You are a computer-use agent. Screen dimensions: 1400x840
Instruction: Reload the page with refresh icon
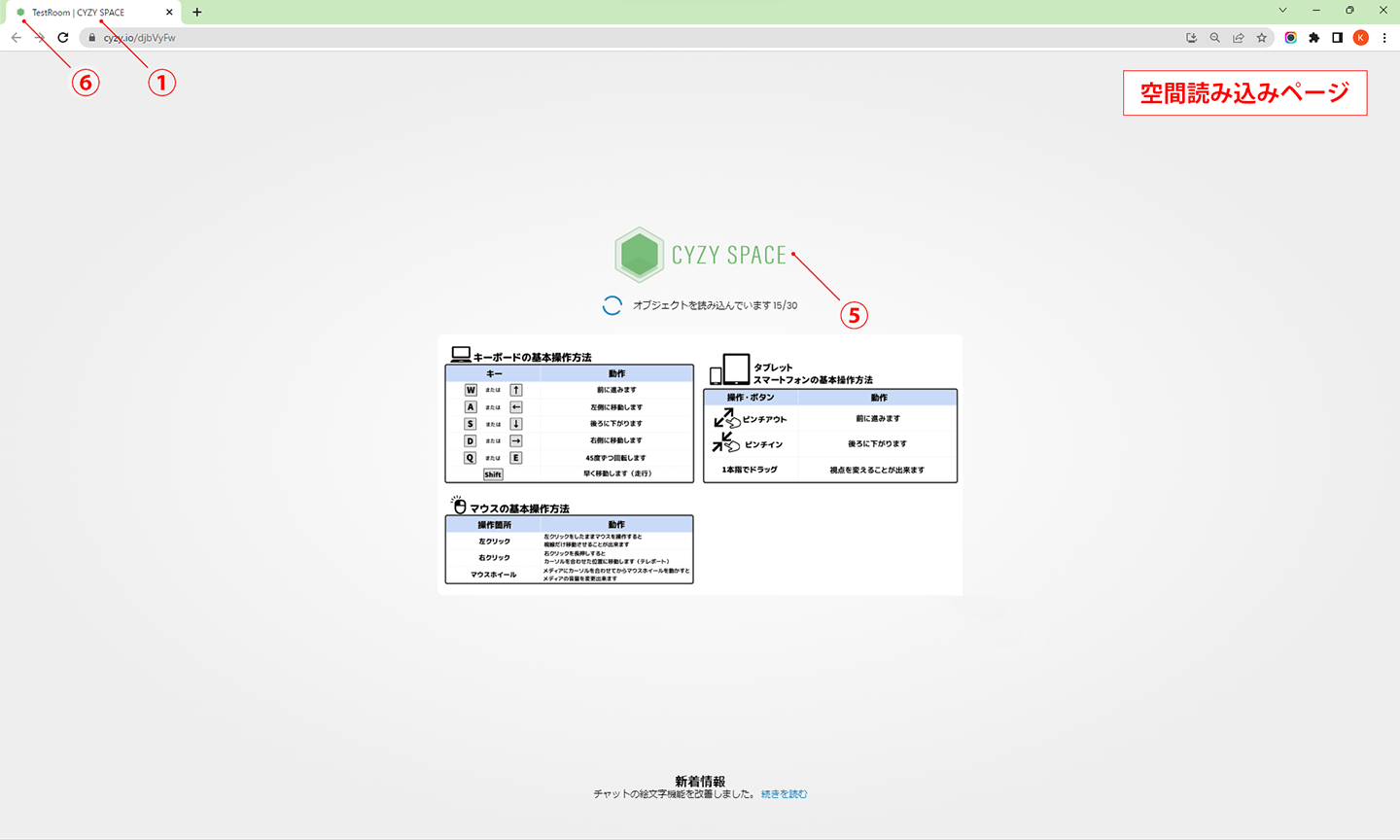(x=63, y=38)
